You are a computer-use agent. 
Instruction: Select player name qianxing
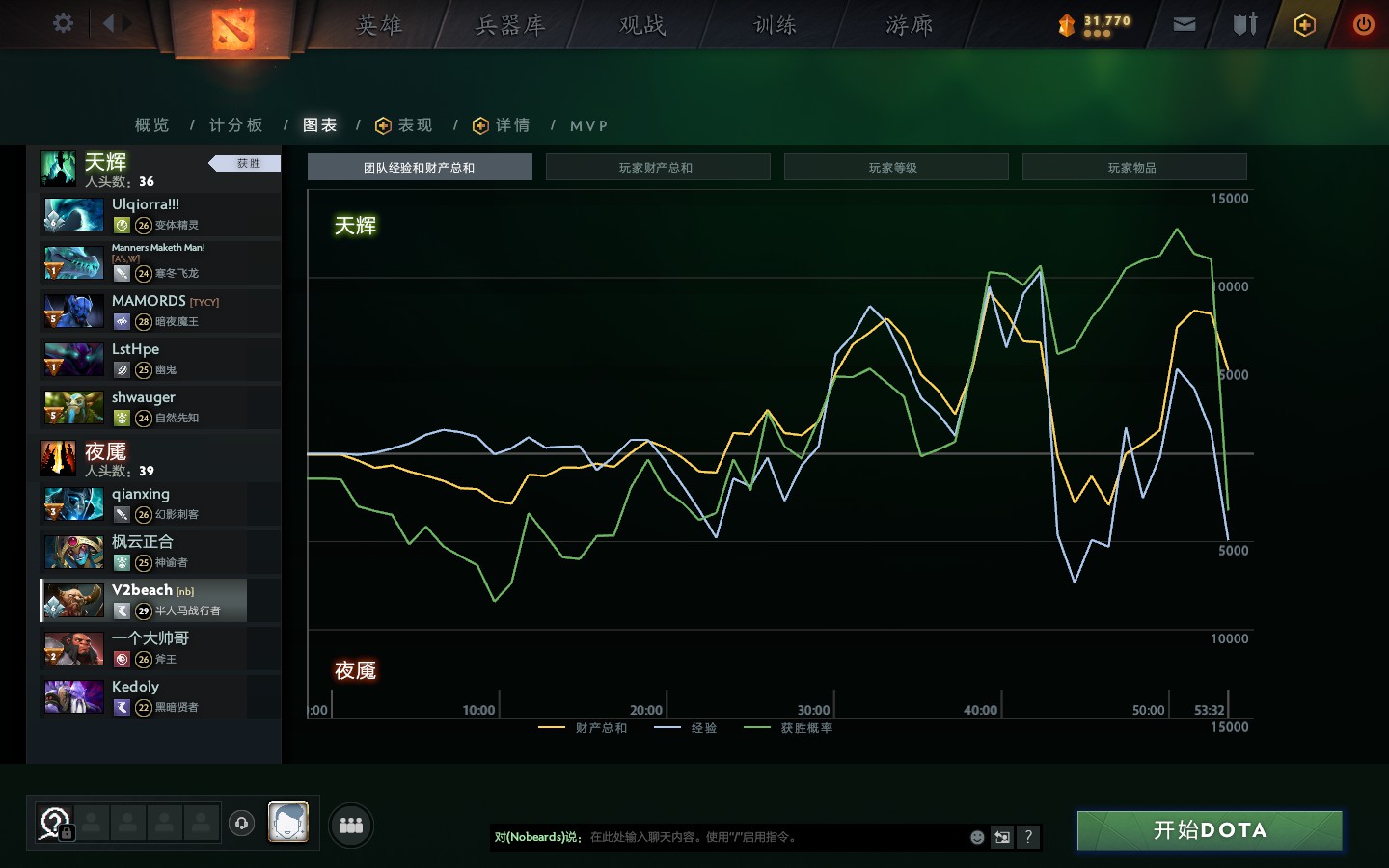tap(141, 494)
